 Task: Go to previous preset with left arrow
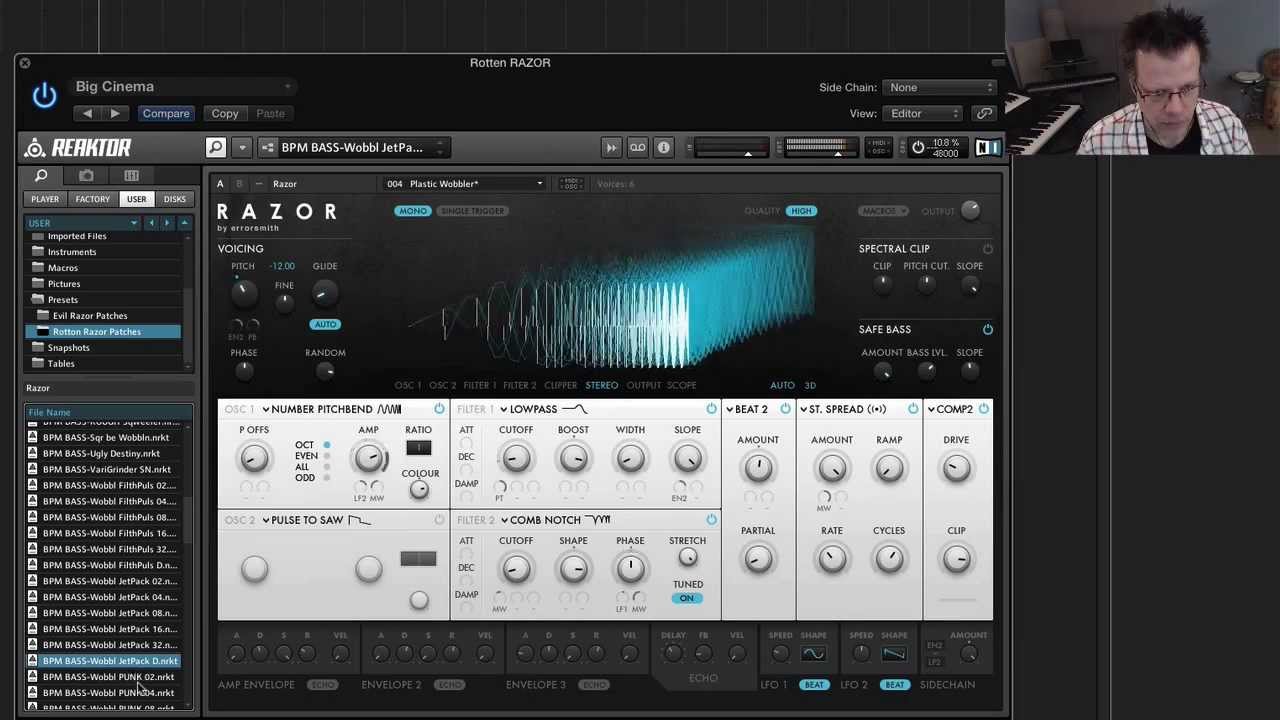coord(87,114)
